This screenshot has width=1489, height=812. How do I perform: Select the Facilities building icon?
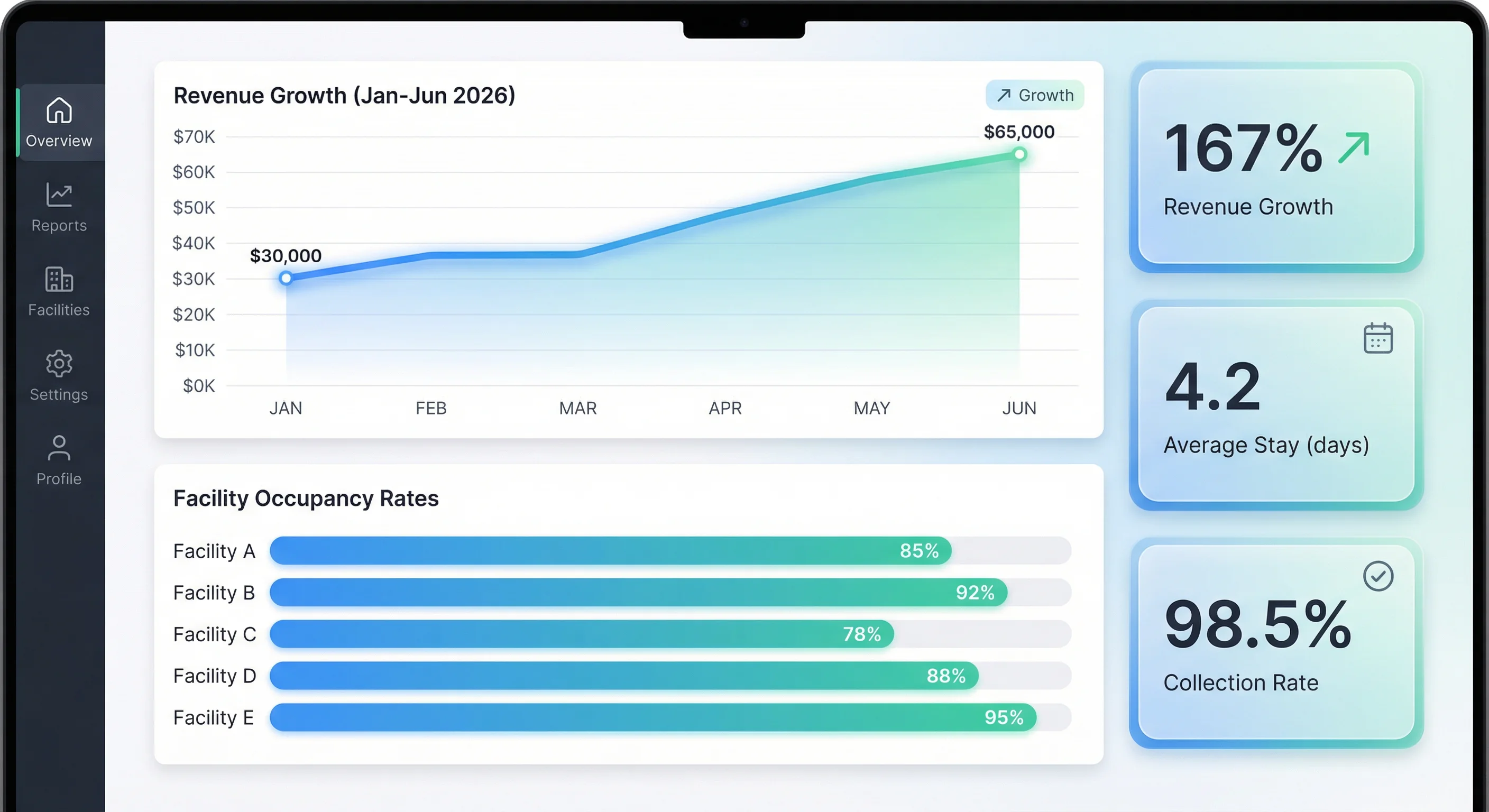pos(59,279)
